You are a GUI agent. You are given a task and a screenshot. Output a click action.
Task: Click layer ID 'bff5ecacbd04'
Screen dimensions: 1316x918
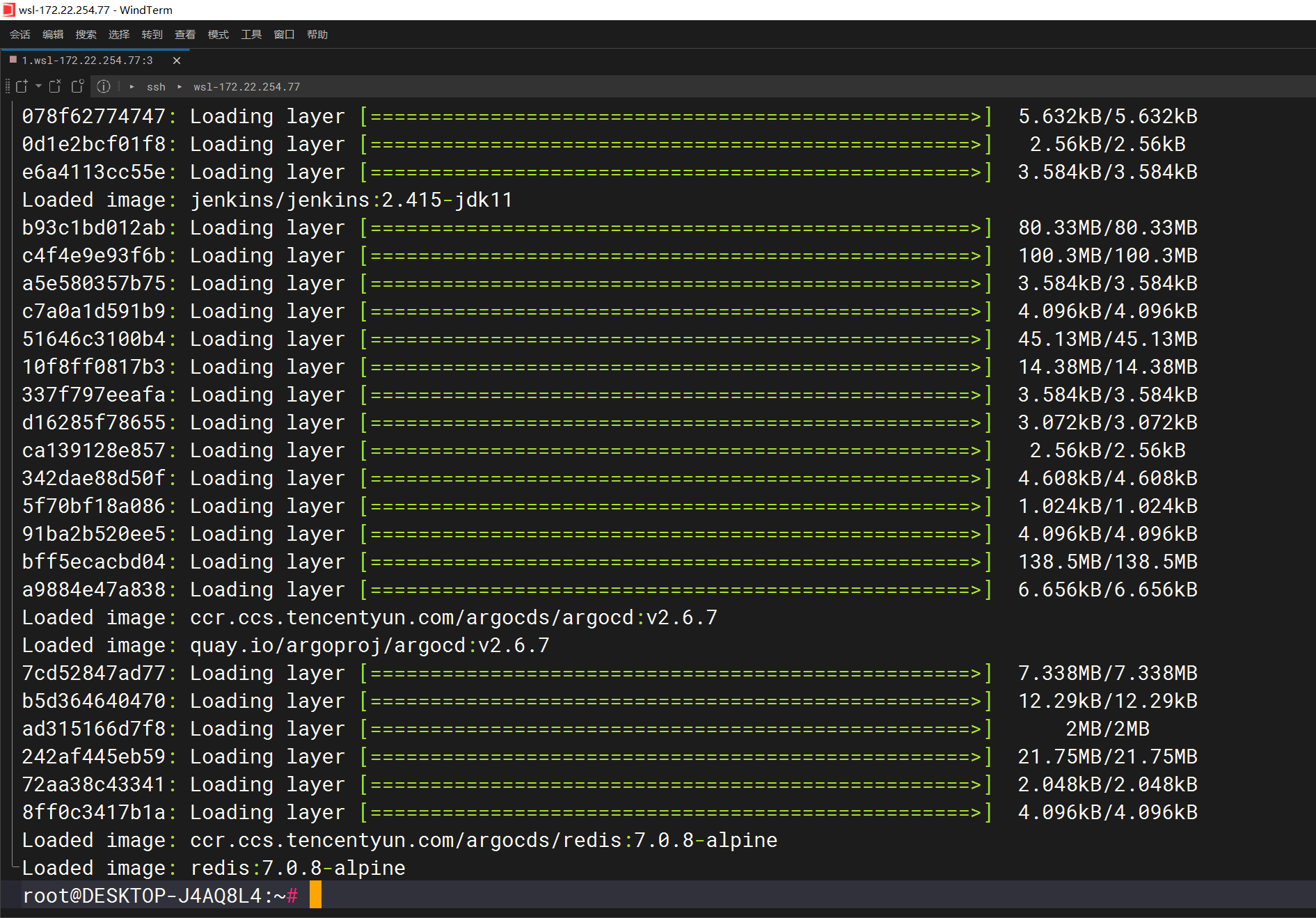[94, 562]
